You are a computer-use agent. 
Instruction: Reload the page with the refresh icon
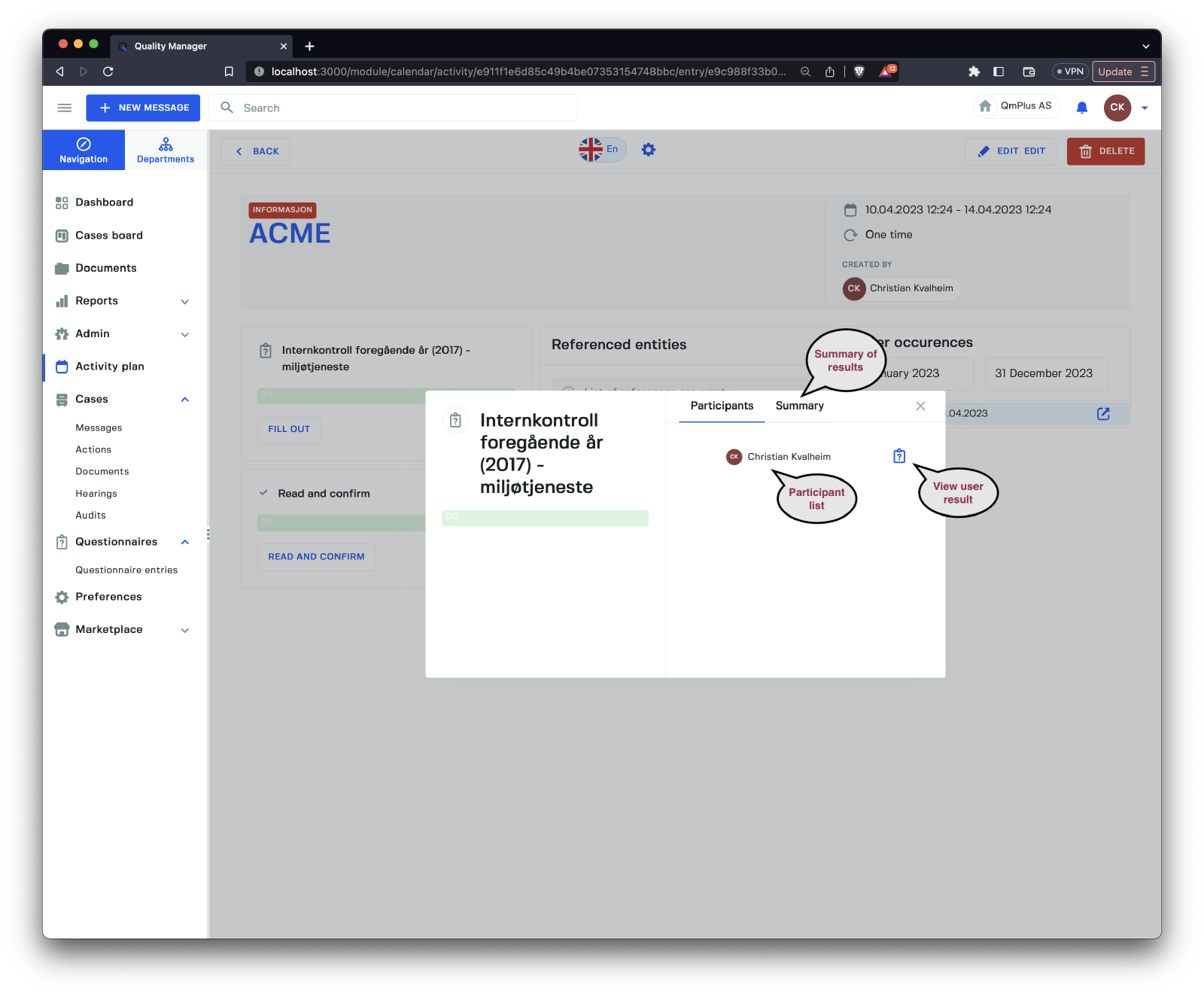click(108, 72)
